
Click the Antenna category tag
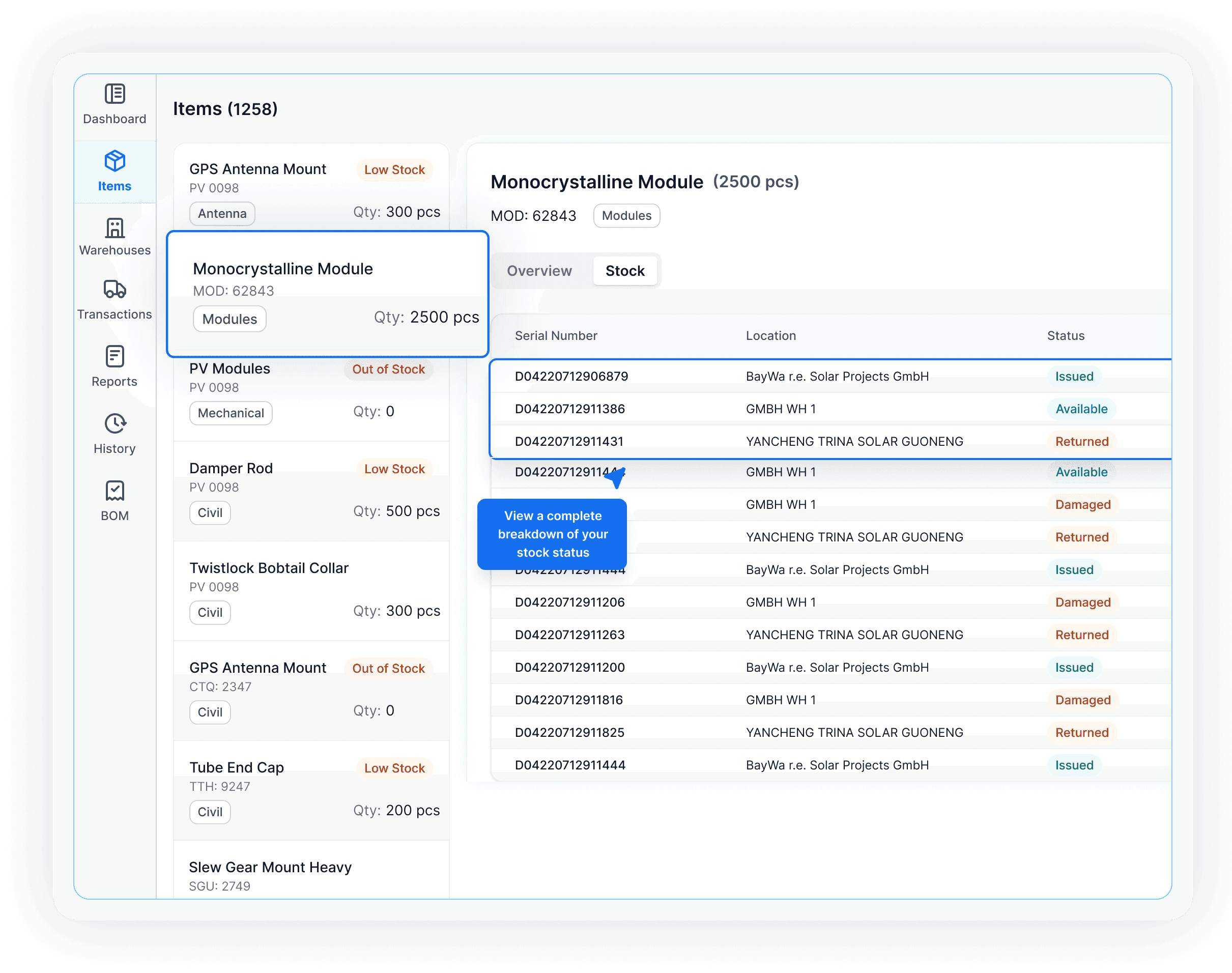(222, 214)
